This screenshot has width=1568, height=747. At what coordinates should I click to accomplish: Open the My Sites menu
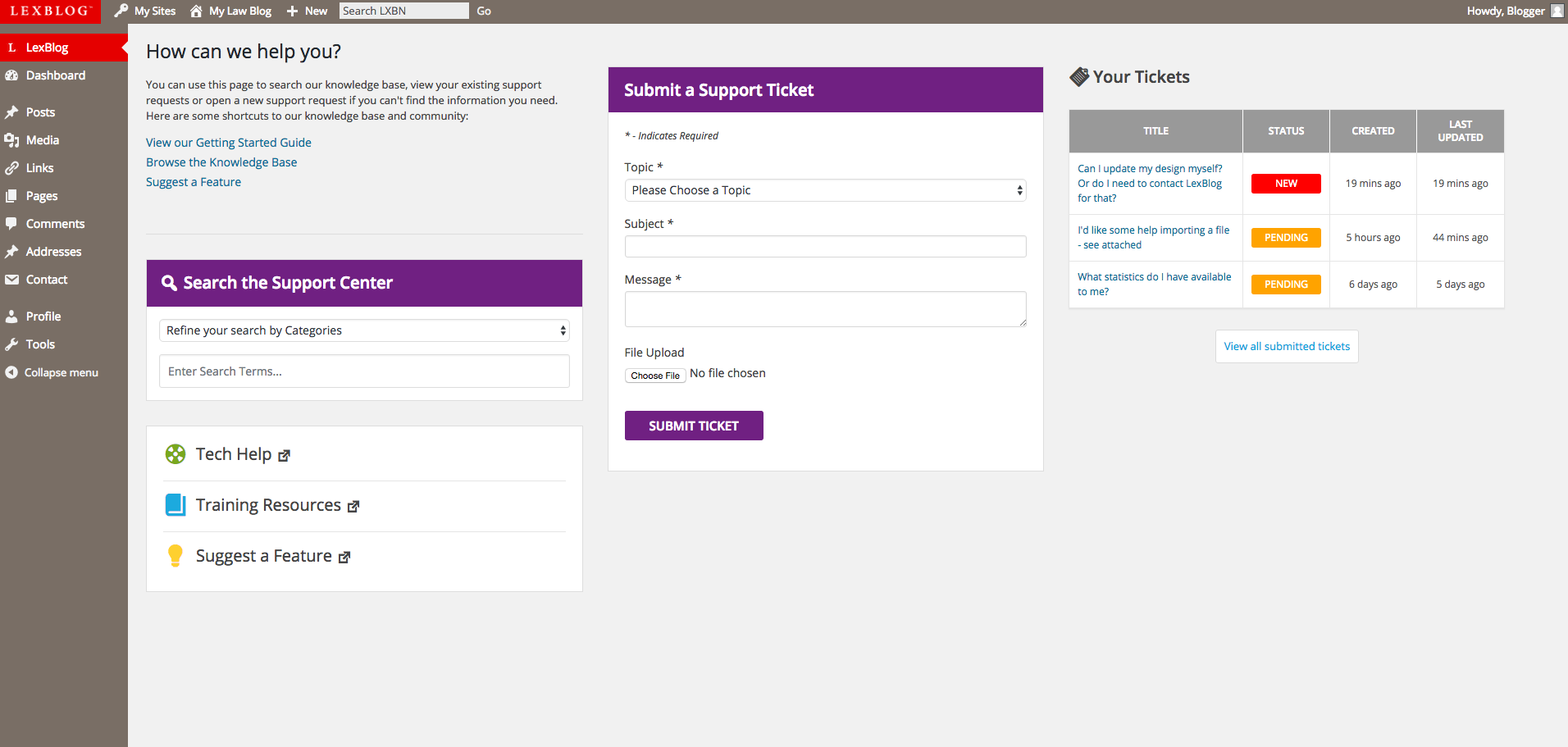pos(145,11)
